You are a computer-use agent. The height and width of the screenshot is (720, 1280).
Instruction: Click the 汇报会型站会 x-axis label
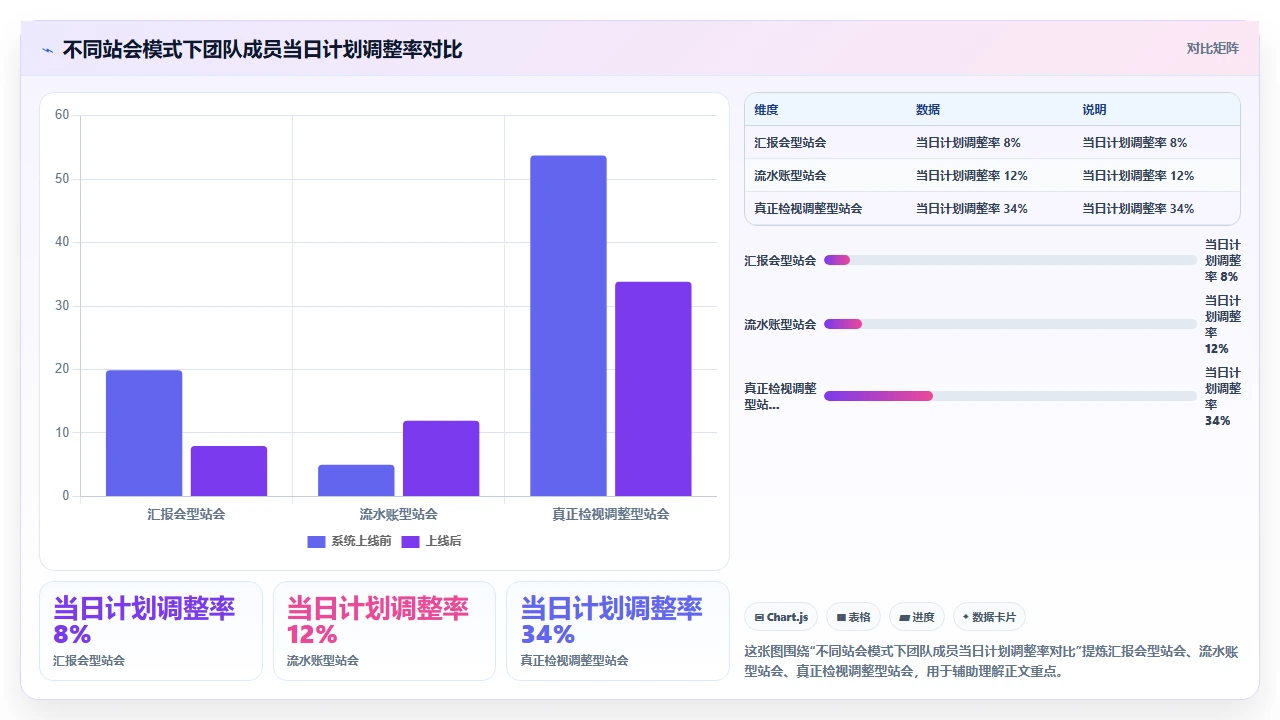click(186, 514)
